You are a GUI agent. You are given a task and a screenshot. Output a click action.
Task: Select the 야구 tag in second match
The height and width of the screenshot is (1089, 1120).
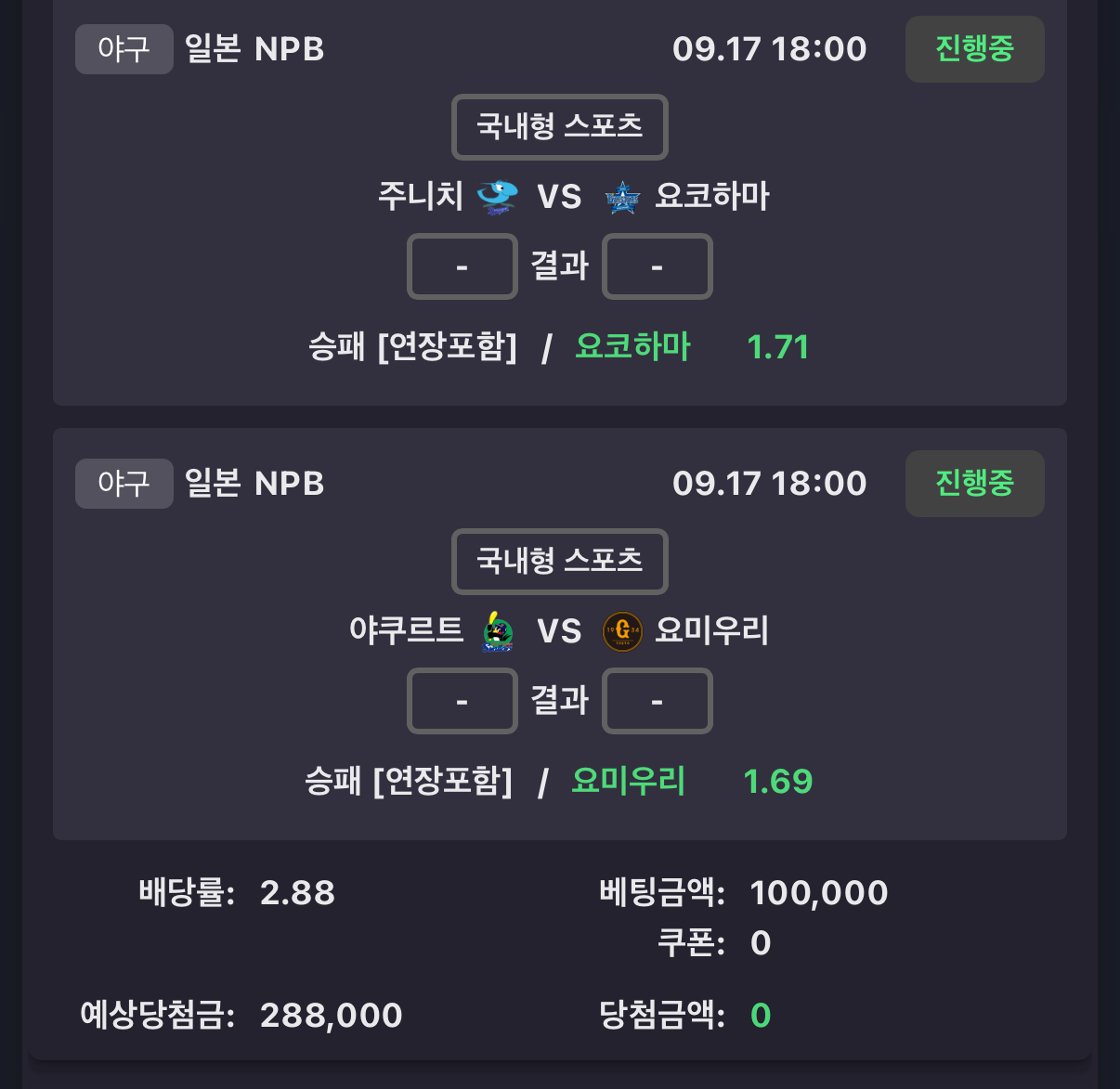pyautogui.click(x=124, y=484)
